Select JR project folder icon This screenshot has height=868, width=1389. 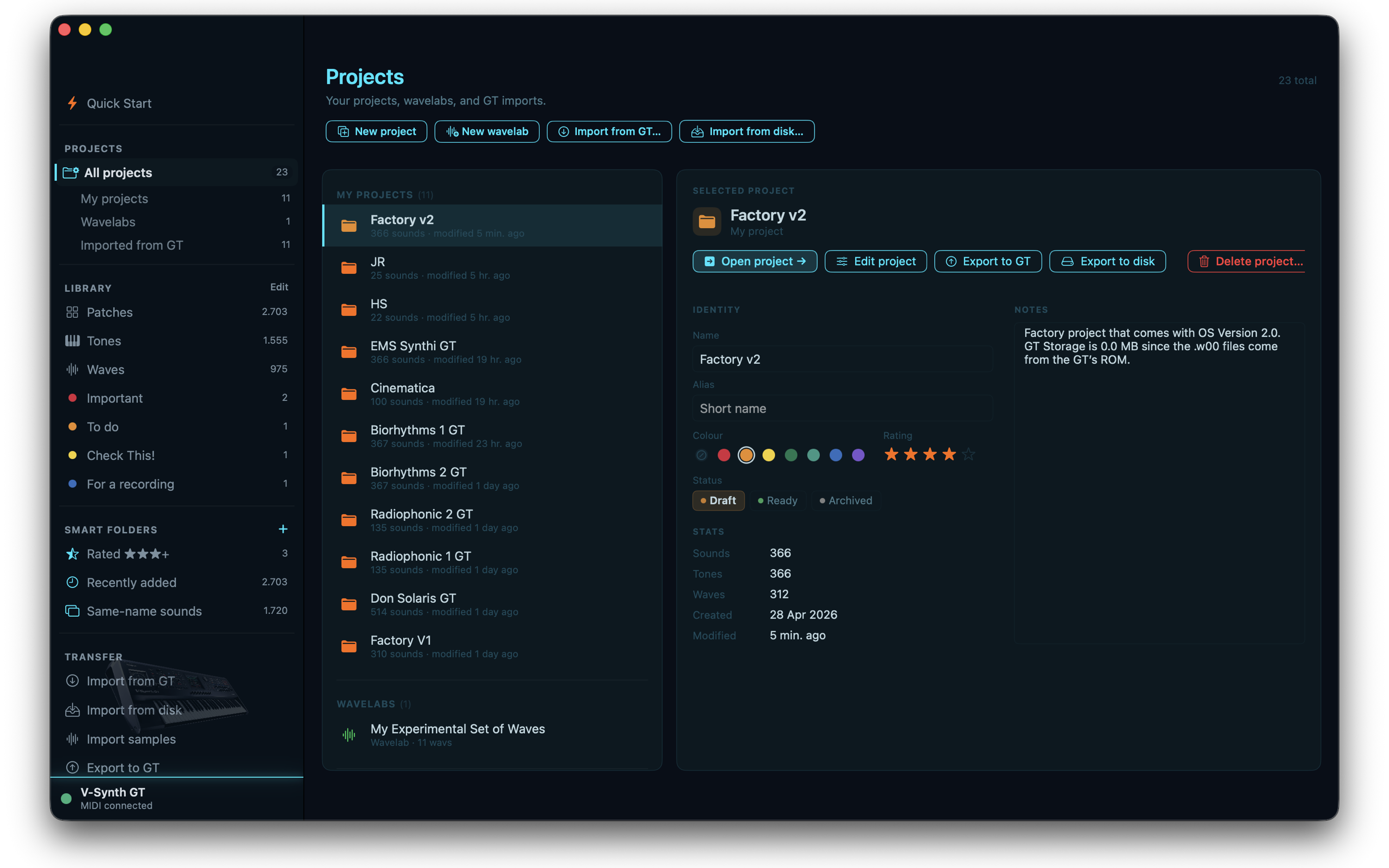(349, 268)
